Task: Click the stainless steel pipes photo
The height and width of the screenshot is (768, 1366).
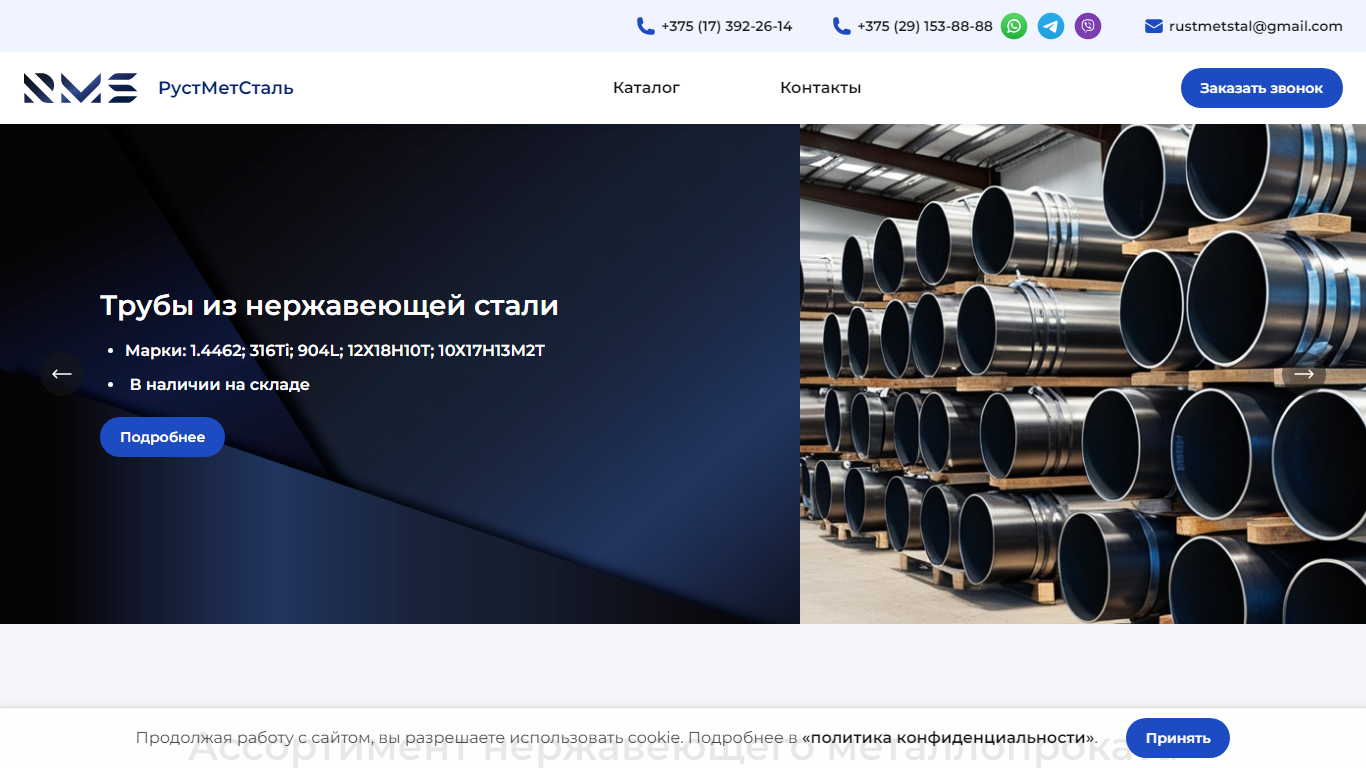Action: [x=1083, y=374]
